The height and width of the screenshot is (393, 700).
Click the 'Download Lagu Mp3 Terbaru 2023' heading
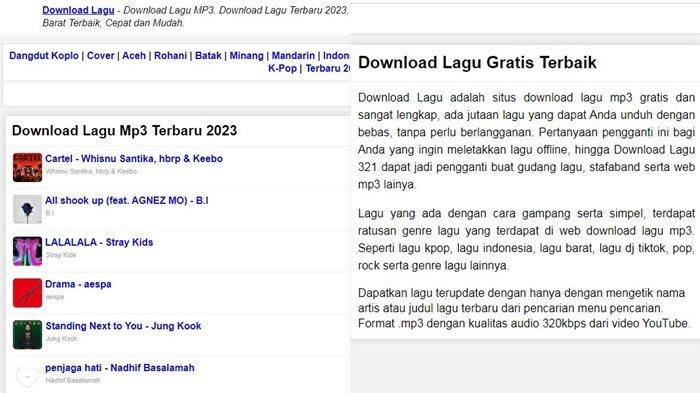click(x=125, y=130)
